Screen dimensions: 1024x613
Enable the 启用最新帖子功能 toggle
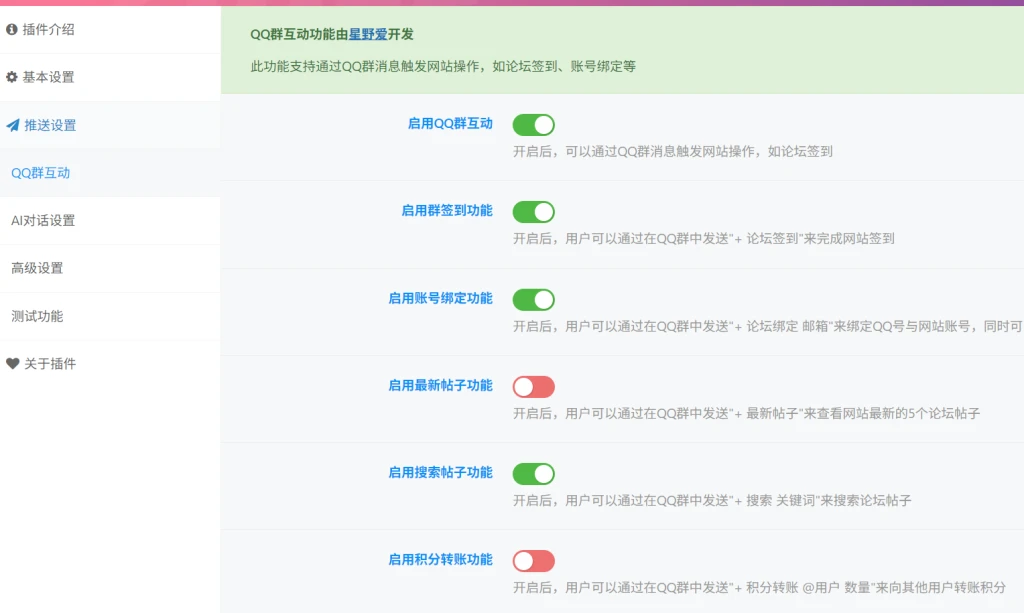coord(533,387)
